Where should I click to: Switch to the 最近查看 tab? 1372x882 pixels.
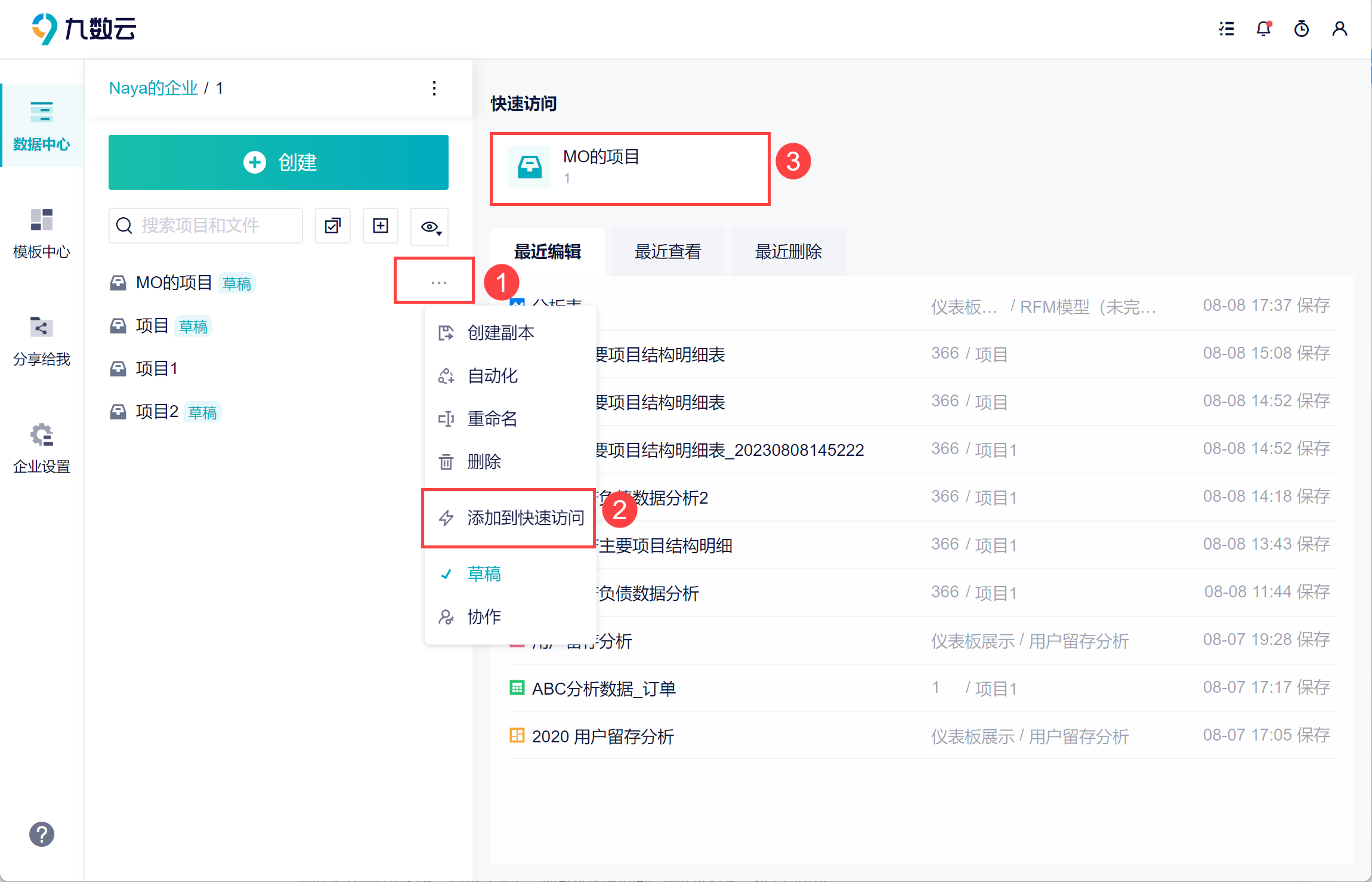tap(668, 252)
